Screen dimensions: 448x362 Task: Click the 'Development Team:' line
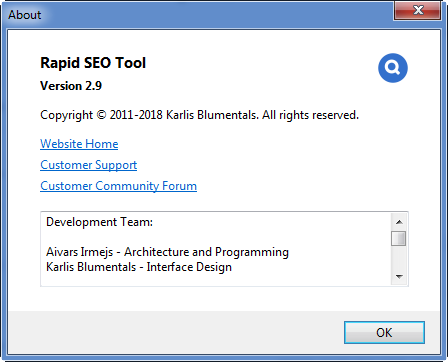point(99,222)
